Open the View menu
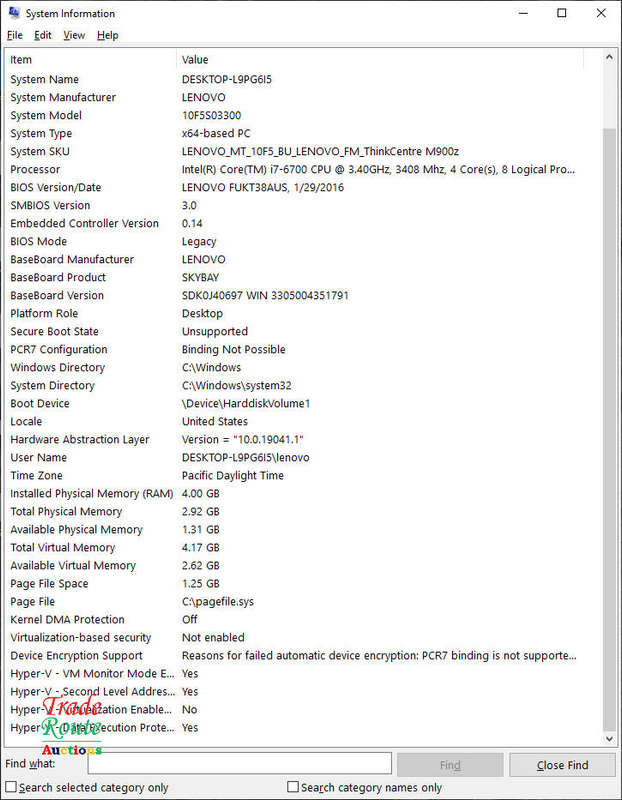 [x=74, y=35]
